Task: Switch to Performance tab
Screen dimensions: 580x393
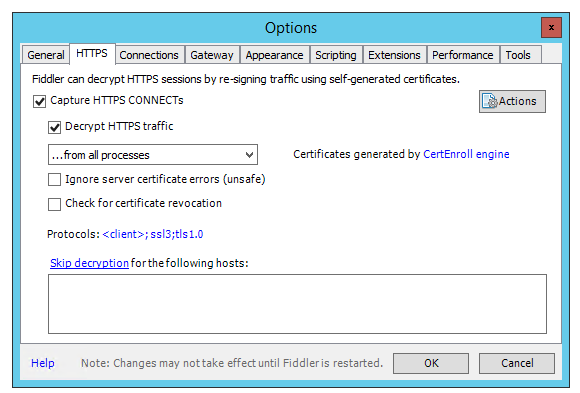Action: point(463,55)
